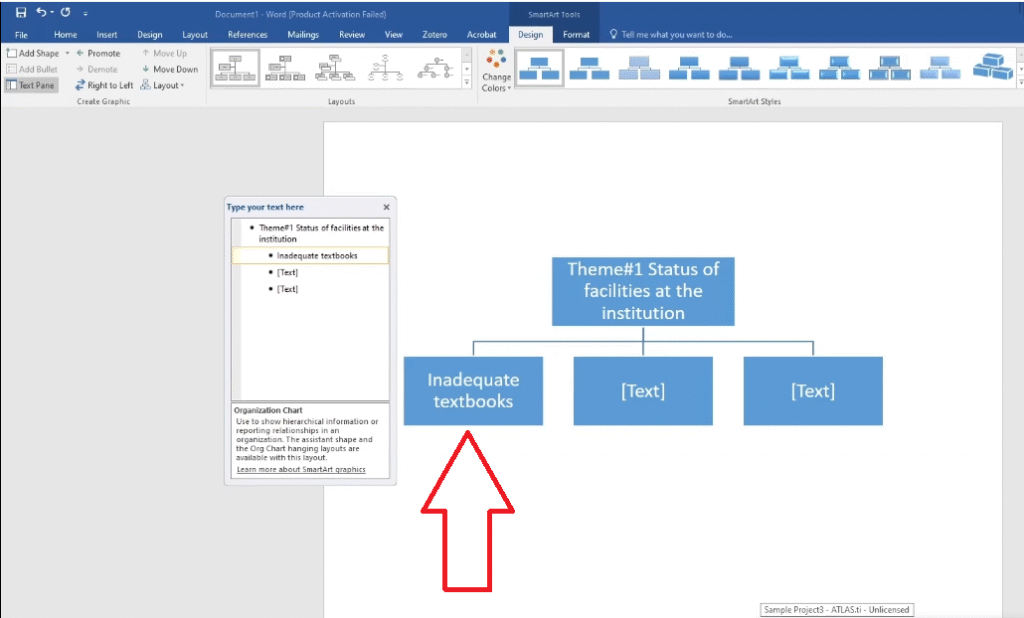Open the File menu
Image resolution: width=1024 pixels, height=618 pixels.
tap(21, 34)
